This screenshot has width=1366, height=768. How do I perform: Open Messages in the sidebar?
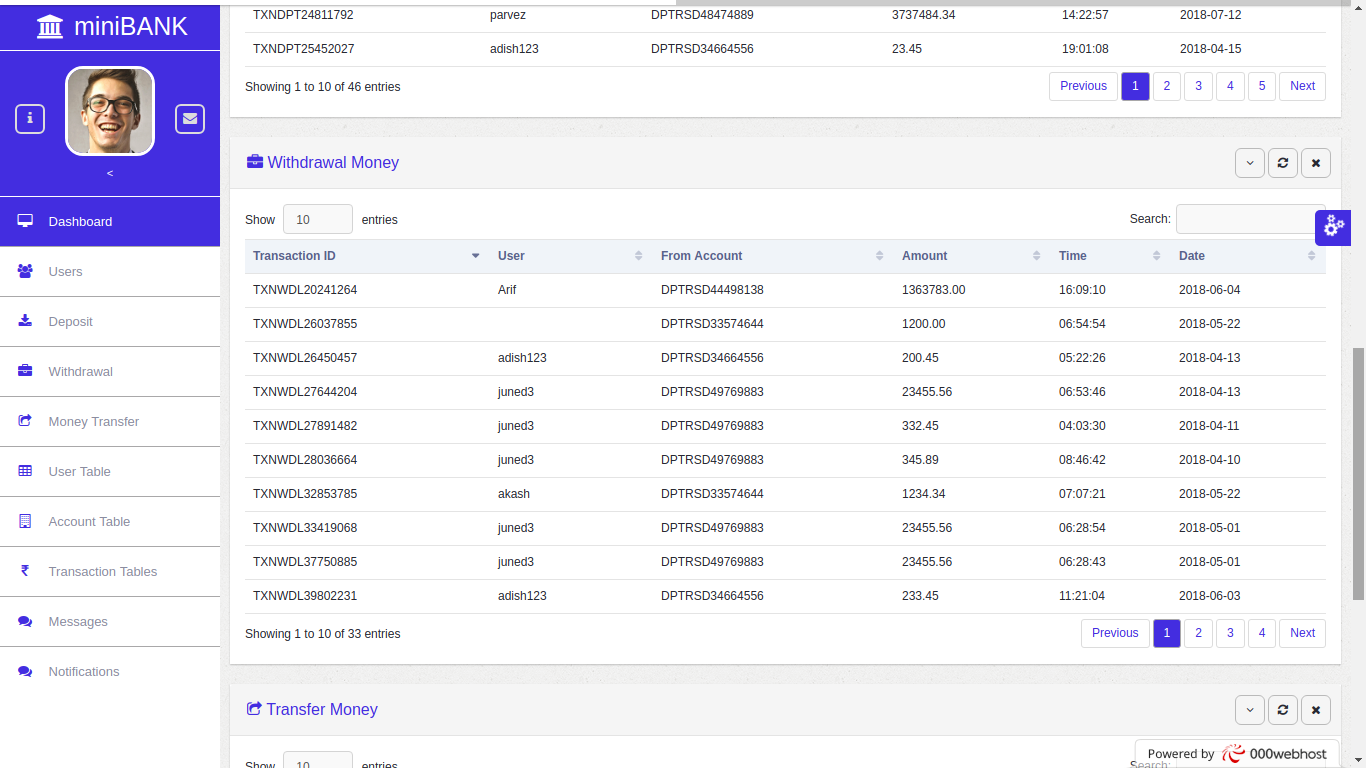point(110,621)
